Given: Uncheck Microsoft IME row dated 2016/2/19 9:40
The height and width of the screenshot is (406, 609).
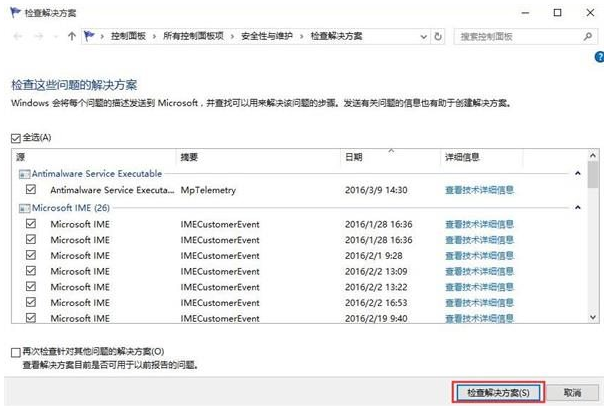Looking at the screenshot, I should (x=31, y=318).
